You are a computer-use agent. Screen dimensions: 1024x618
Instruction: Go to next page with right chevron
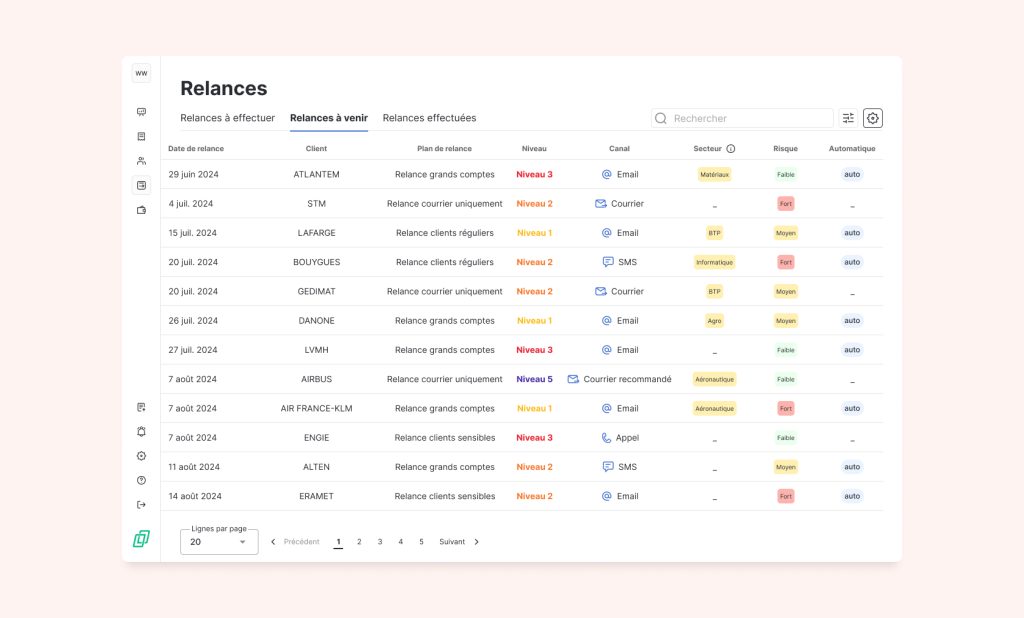[477, 542]
